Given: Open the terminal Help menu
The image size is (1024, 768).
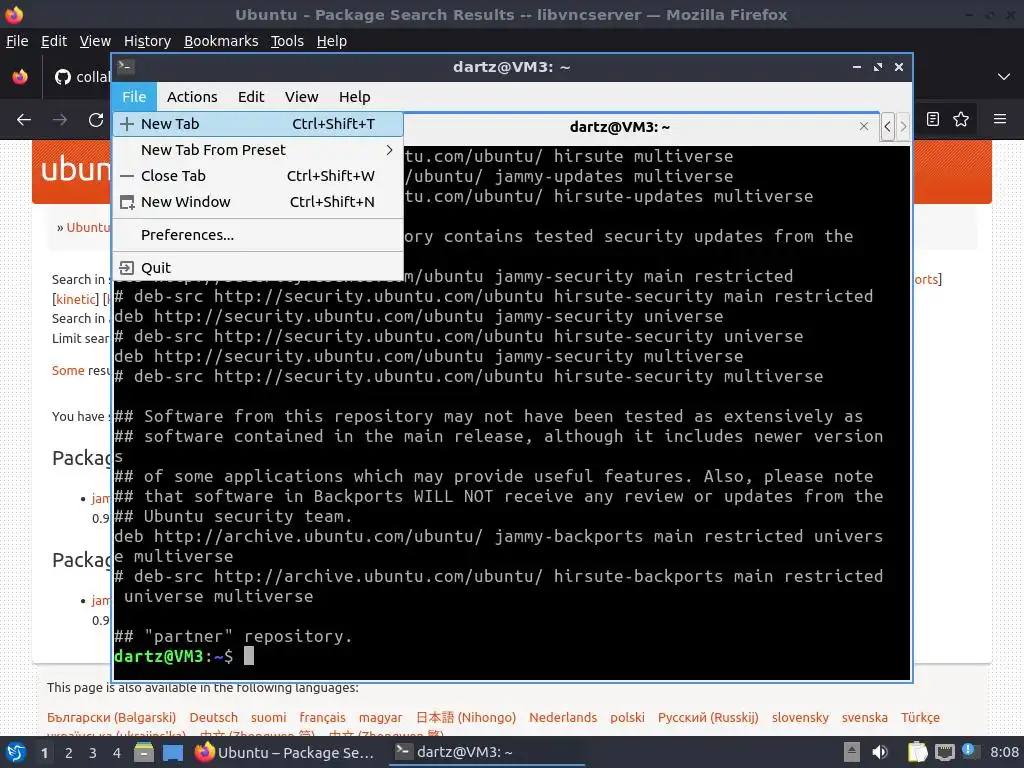Looking at the screenshot, I should click(355, 97).
